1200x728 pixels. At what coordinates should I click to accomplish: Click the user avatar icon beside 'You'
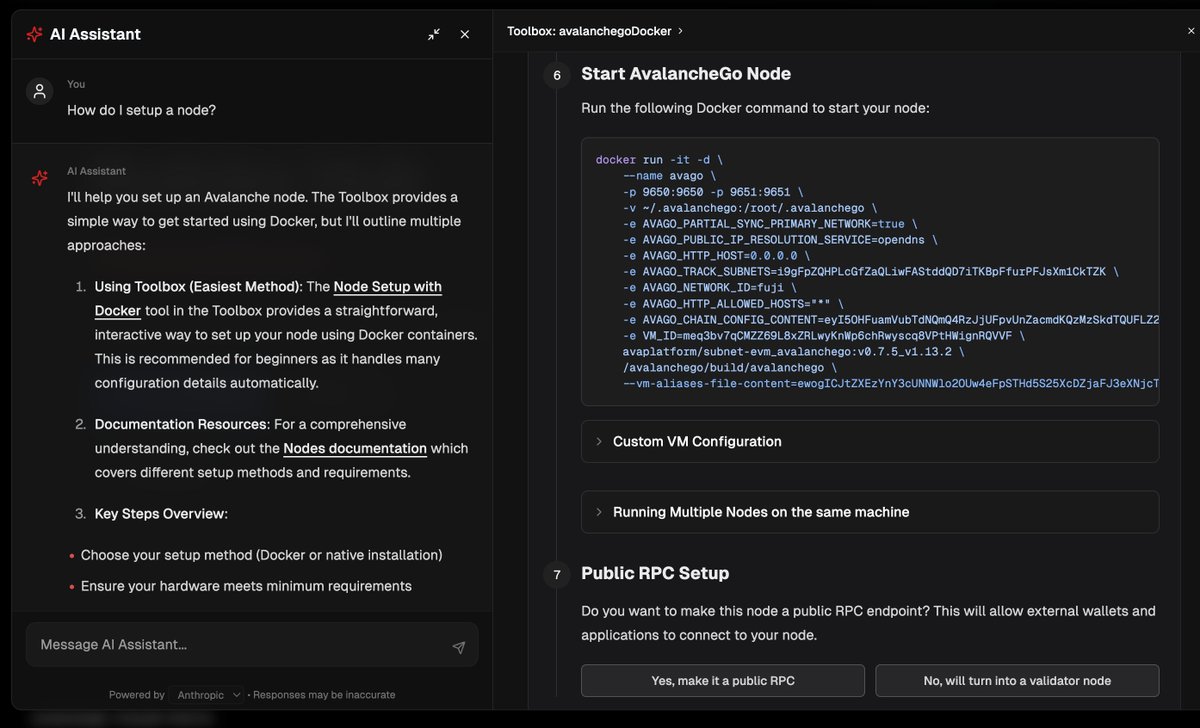pos(39,92)
